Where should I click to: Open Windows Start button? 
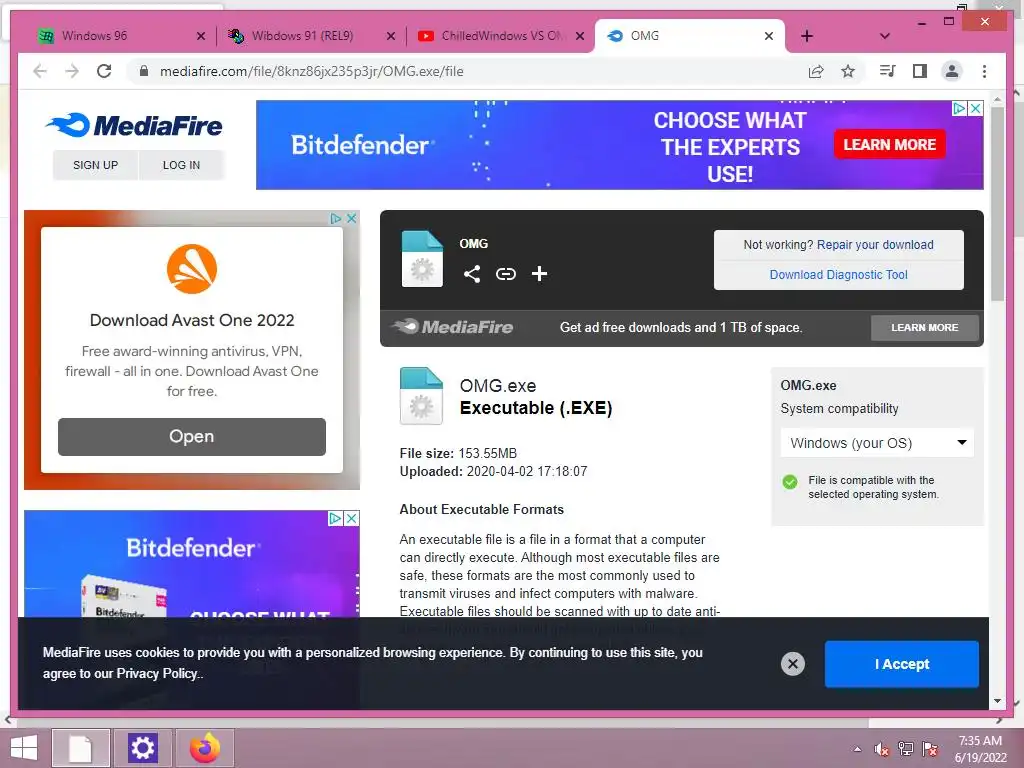tap(24, 748)
